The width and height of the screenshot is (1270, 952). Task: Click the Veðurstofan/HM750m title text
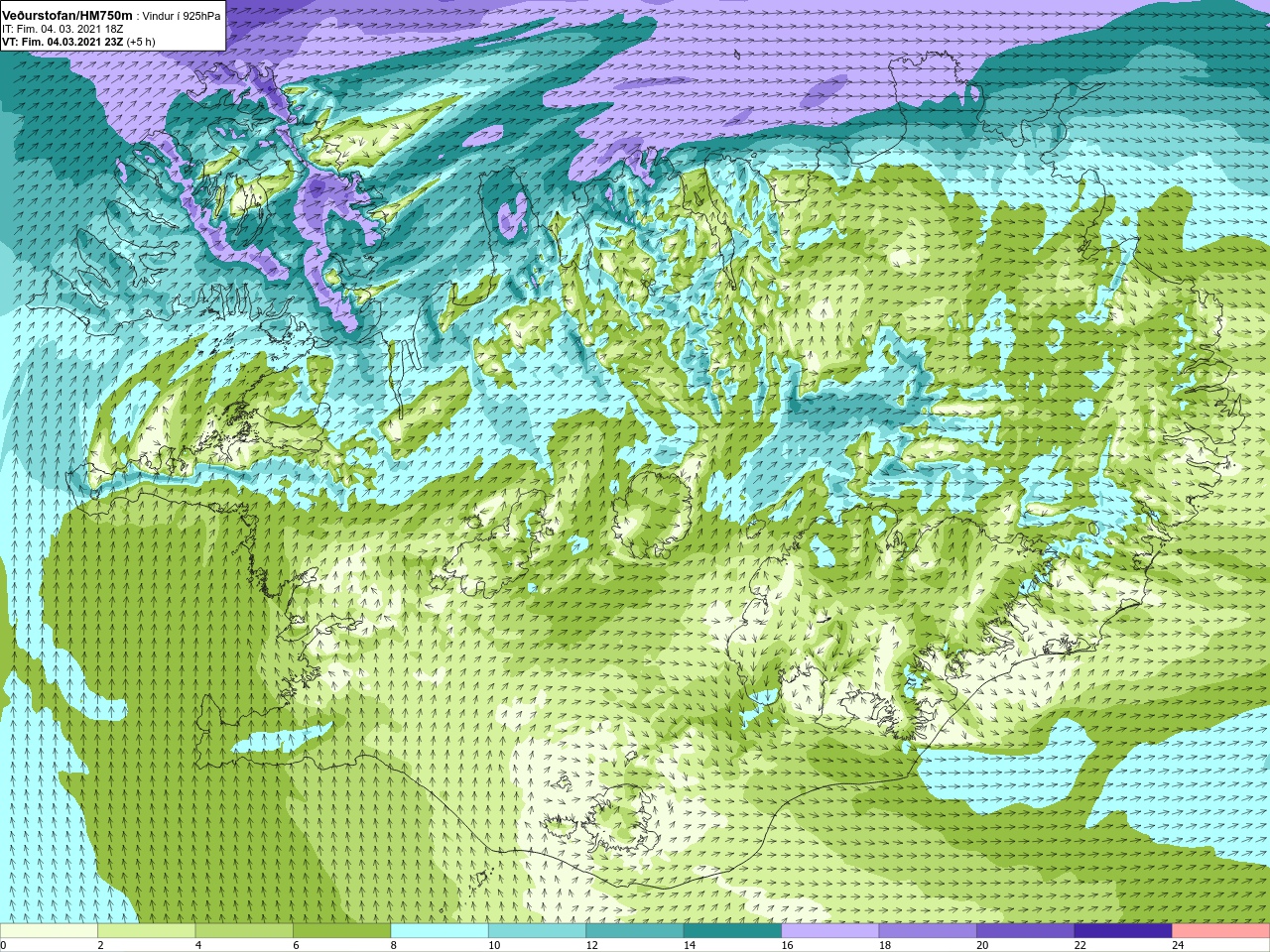68,16
